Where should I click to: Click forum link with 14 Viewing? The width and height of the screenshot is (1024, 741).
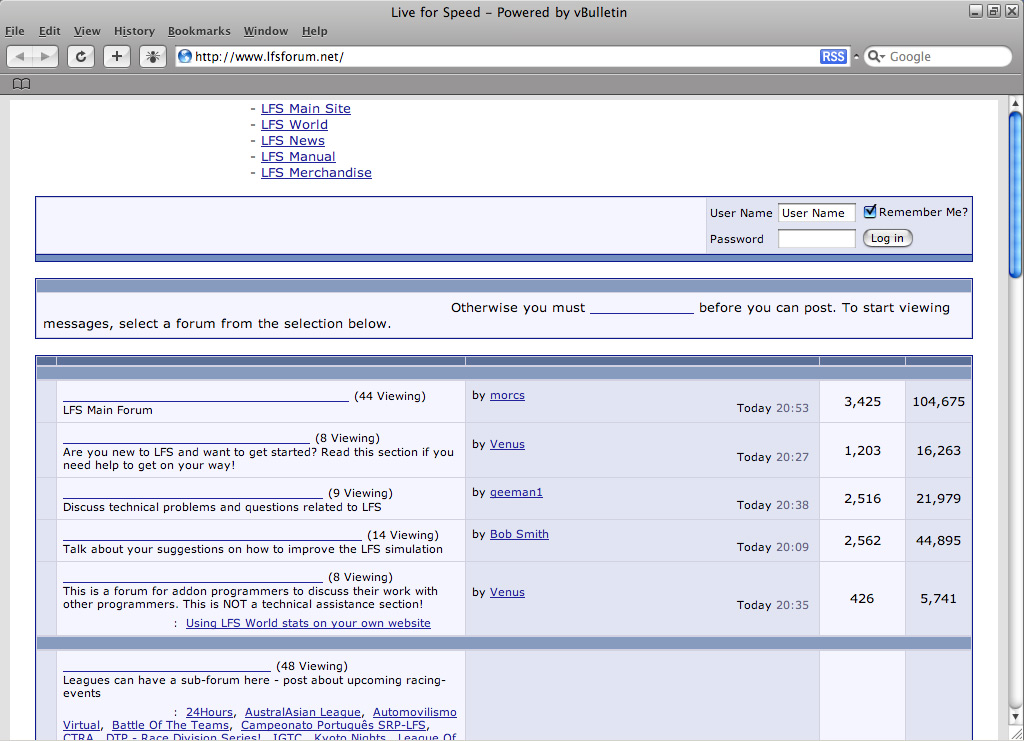212,535
